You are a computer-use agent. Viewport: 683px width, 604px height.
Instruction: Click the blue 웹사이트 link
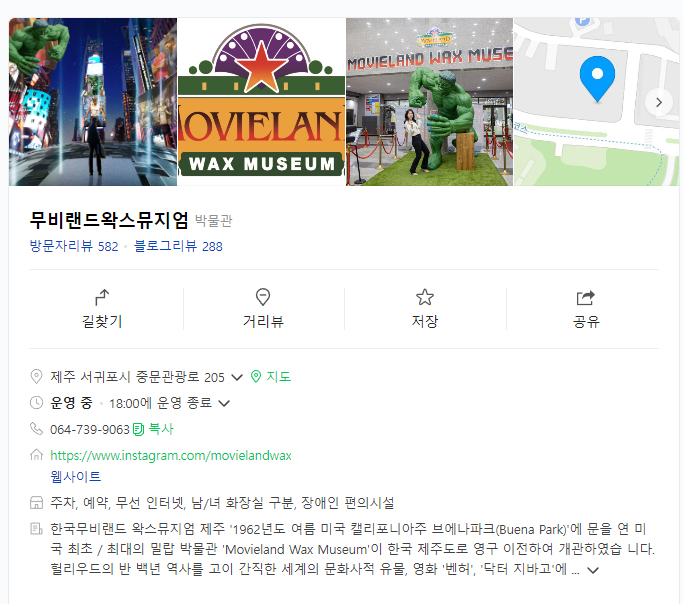click(x=76, y=476)
